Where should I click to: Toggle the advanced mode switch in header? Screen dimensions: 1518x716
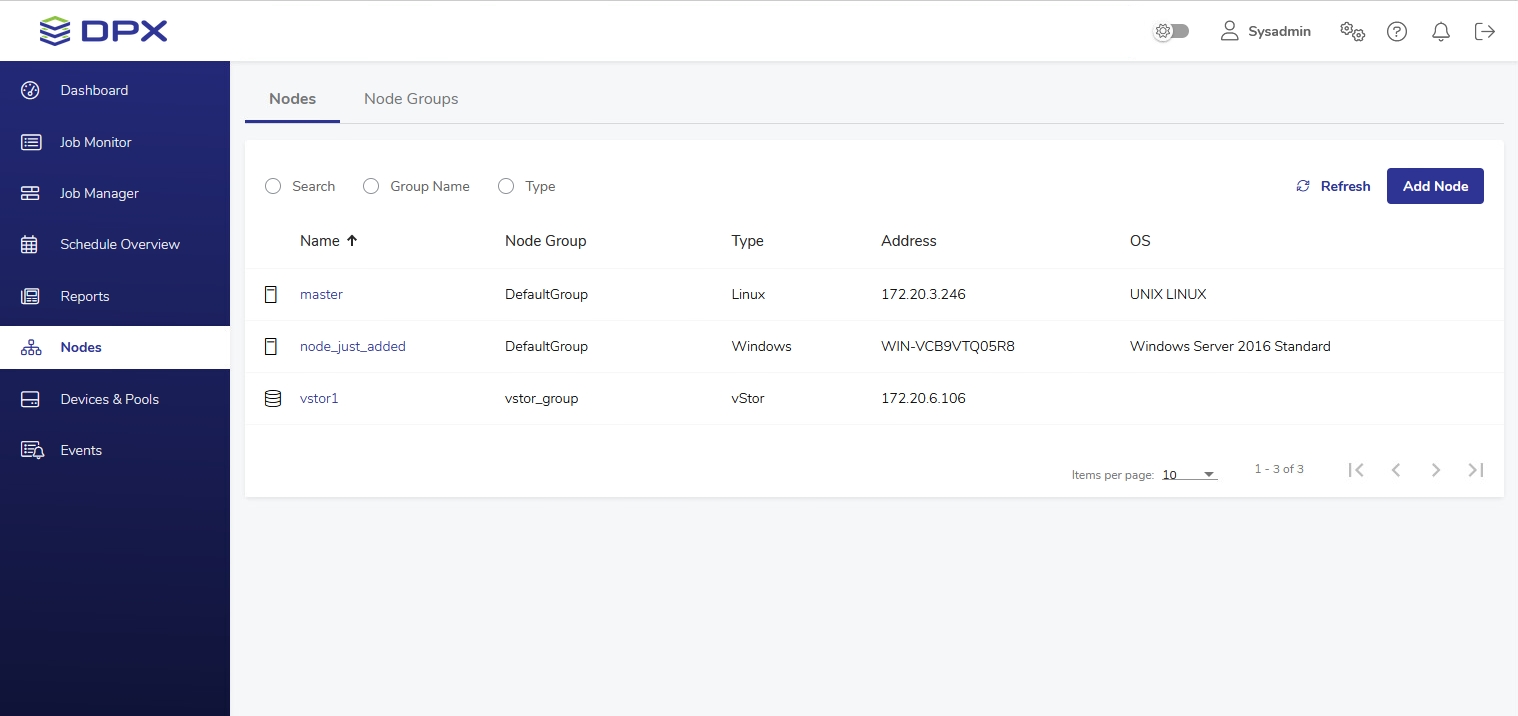(1171, 31)
